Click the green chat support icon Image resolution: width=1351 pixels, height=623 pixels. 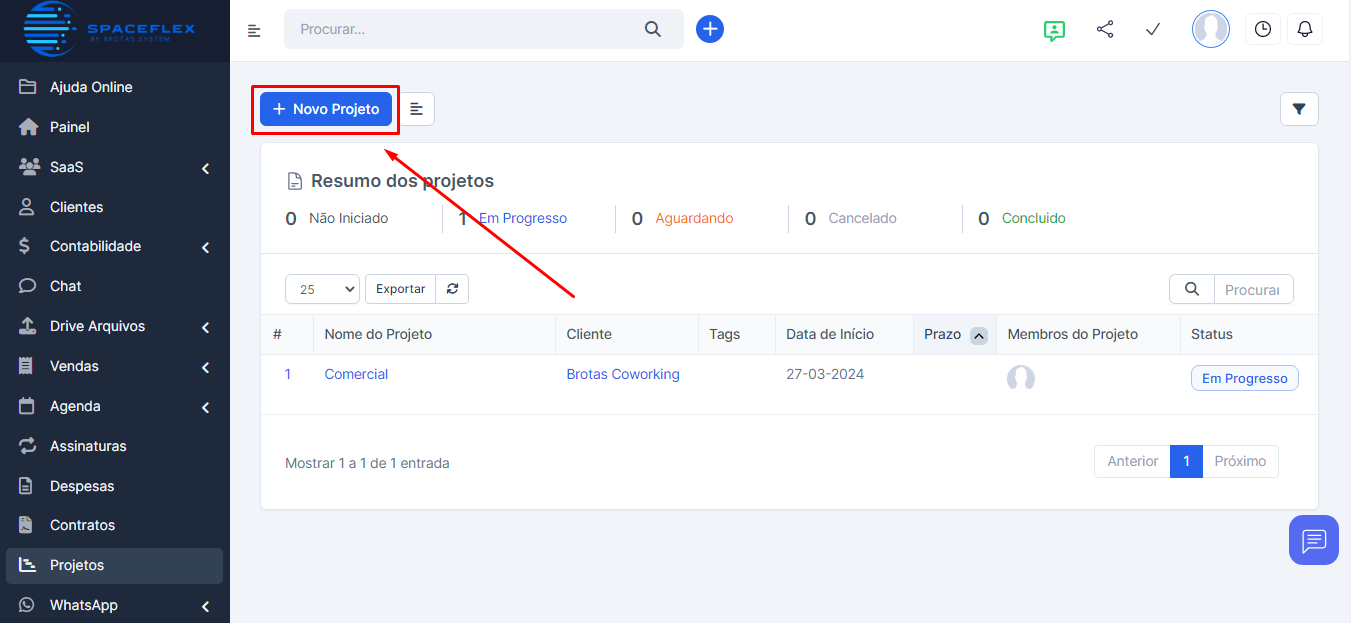[1054, 30]
